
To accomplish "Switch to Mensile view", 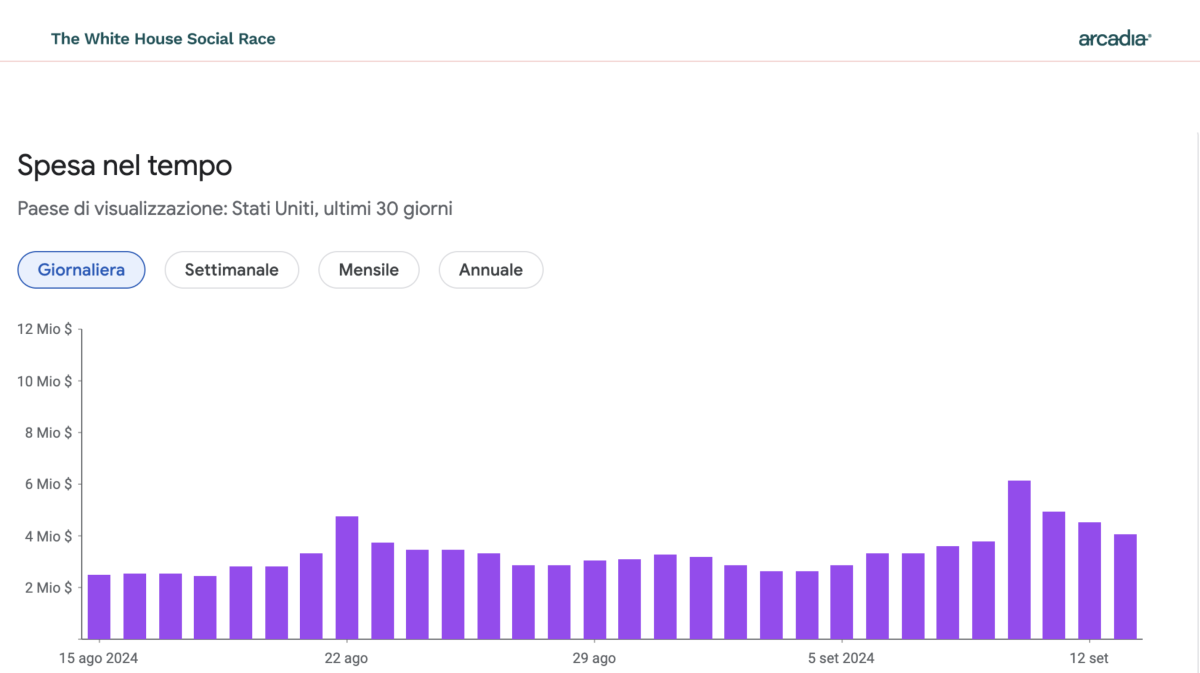I will [368, 270].
